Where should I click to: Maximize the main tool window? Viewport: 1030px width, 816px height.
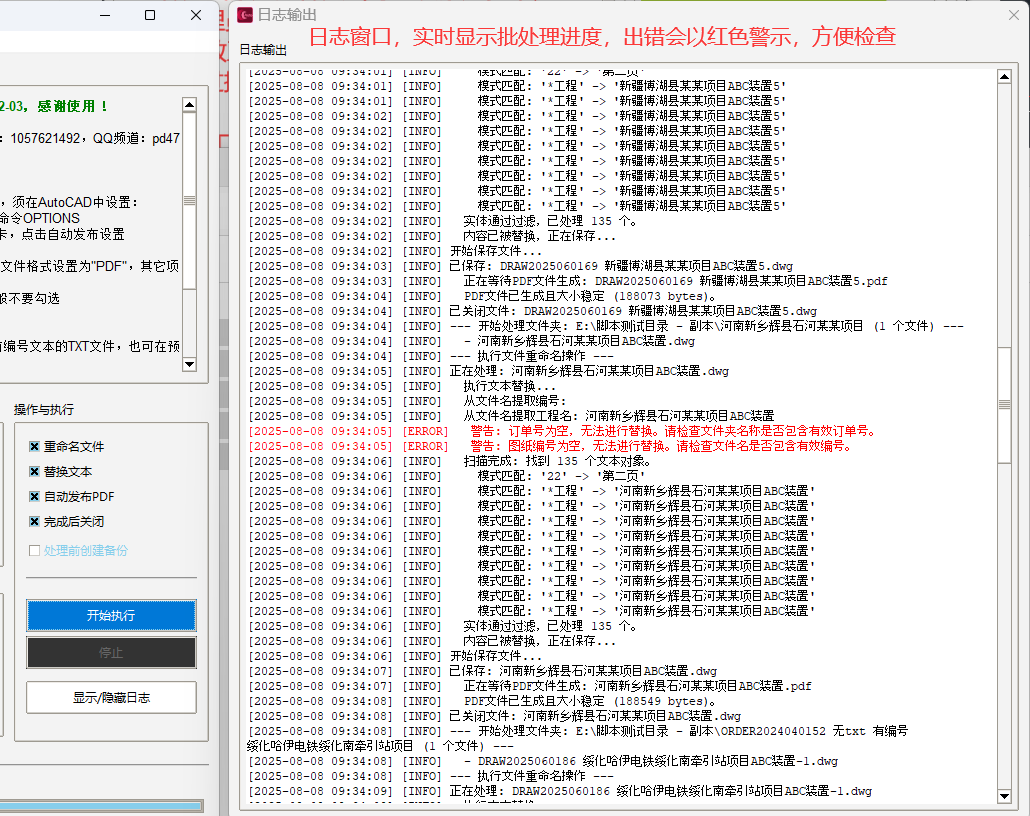[150, 15]
